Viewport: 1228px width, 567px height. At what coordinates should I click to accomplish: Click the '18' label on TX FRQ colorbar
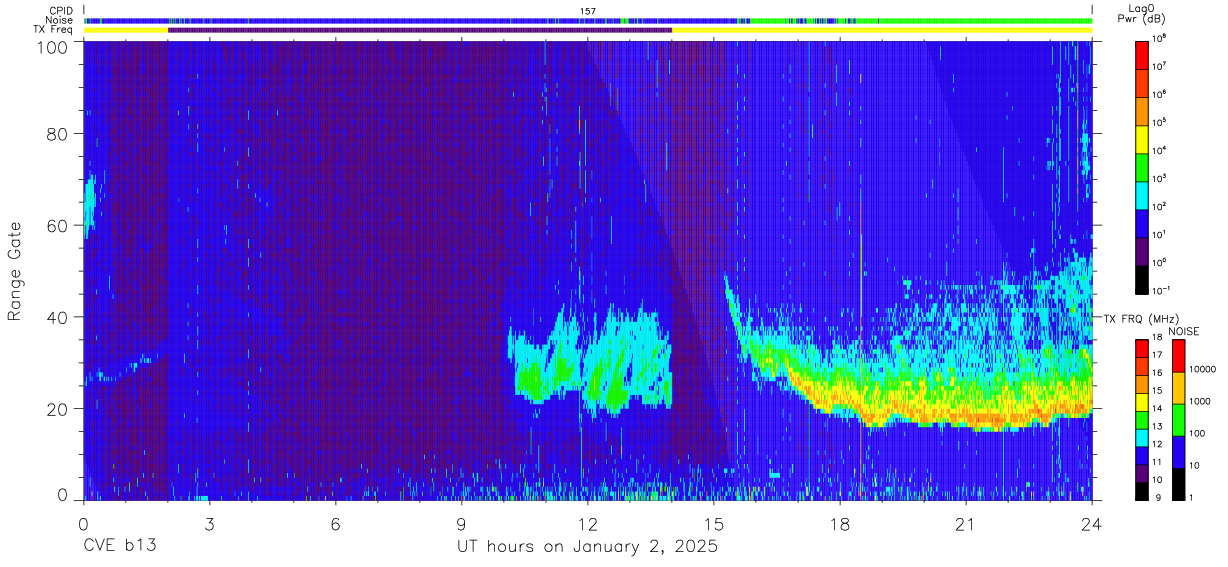(1157, 338)
